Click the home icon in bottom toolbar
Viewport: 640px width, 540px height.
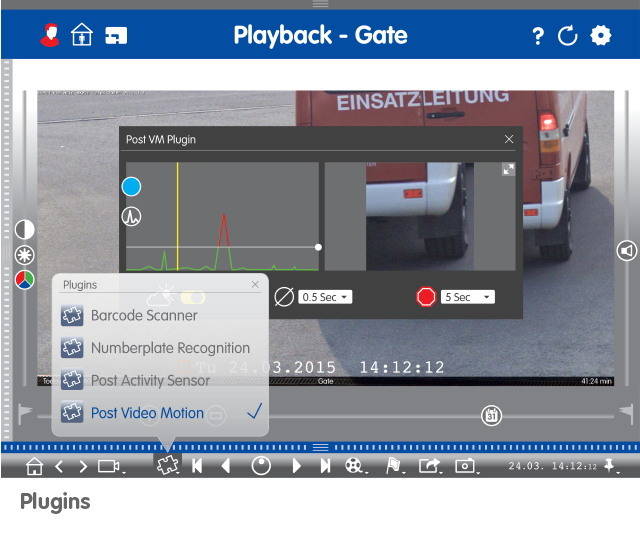pos(34,466)
